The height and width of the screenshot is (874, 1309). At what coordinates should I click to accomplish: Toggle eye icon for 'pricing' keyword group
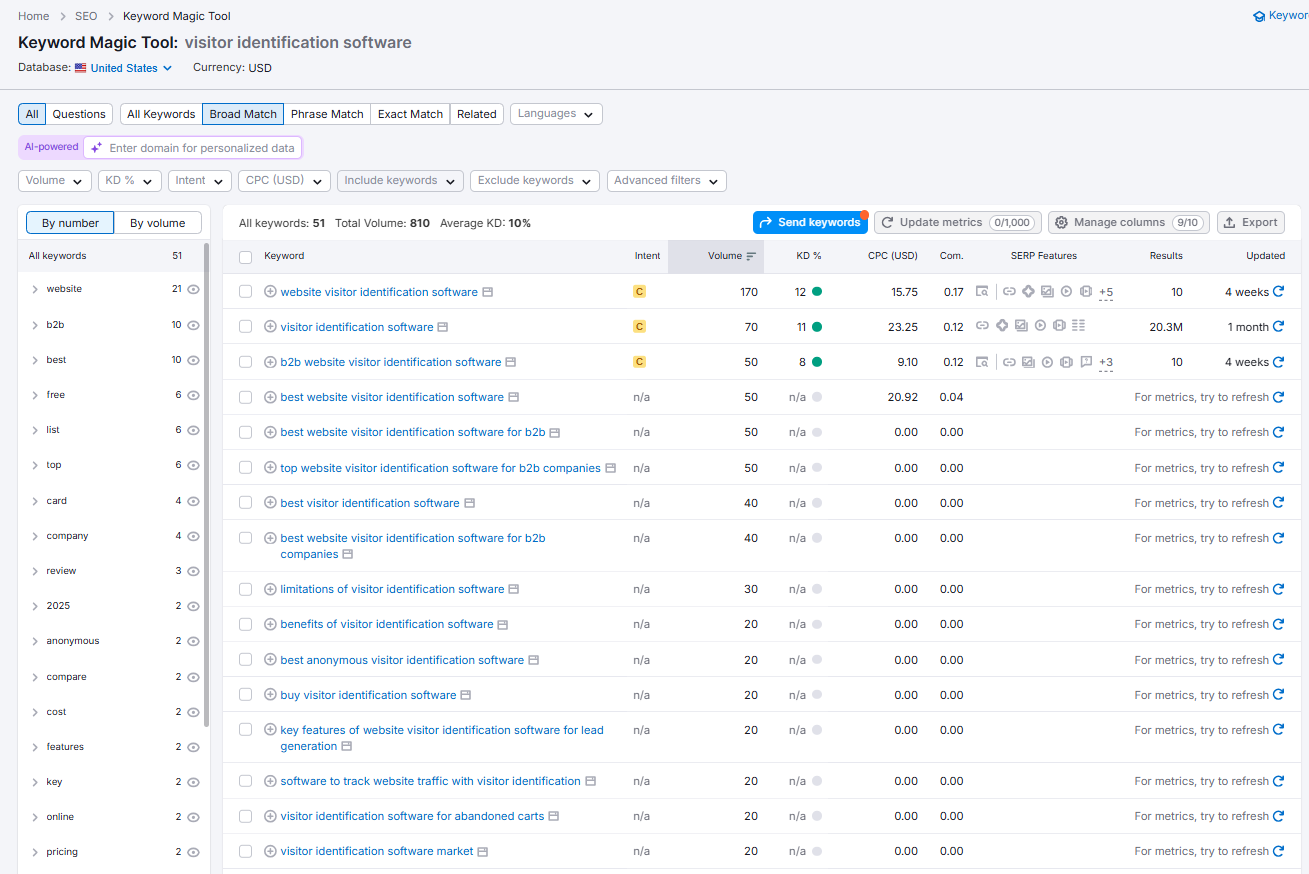tap(194, 852)
